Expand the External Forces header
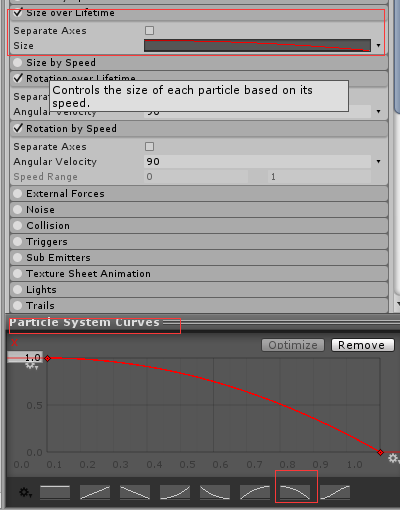 point(199,193)
